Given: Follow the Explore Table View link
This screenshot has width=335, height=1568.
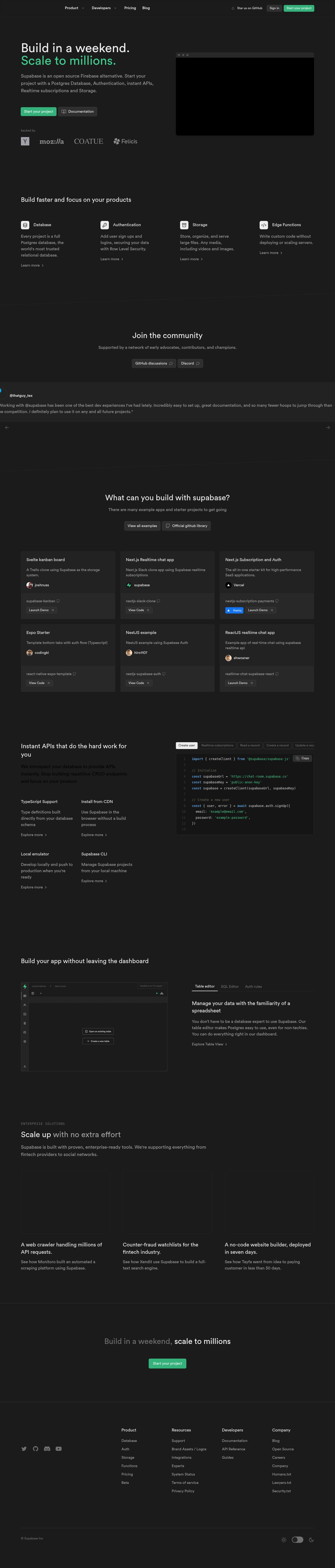Looking at the screenshot, I should point(210,1044).
